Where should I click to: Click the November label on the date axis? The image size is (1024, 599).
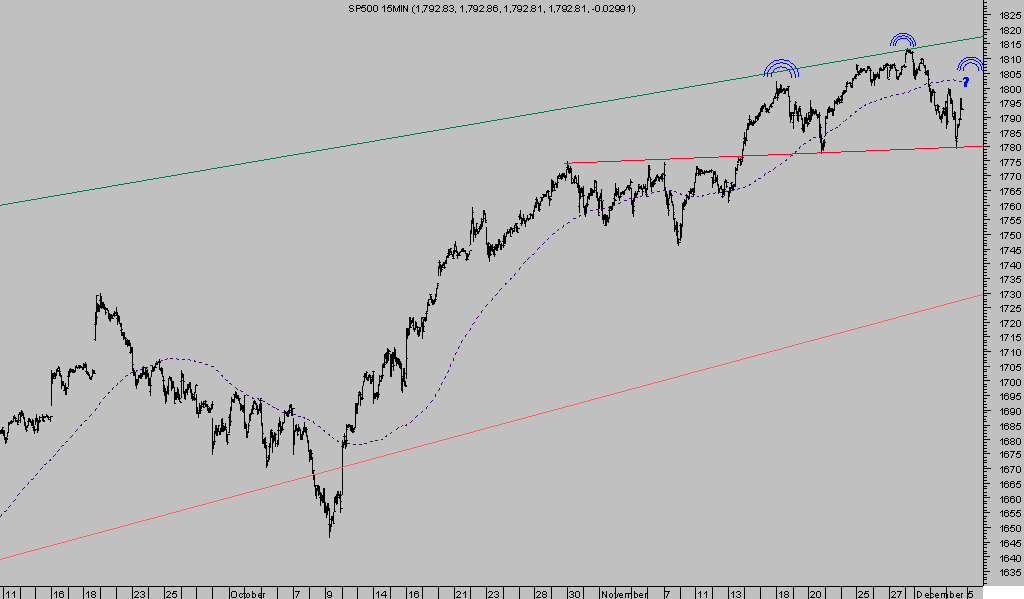pyautogui.click(x=626, y=593)
